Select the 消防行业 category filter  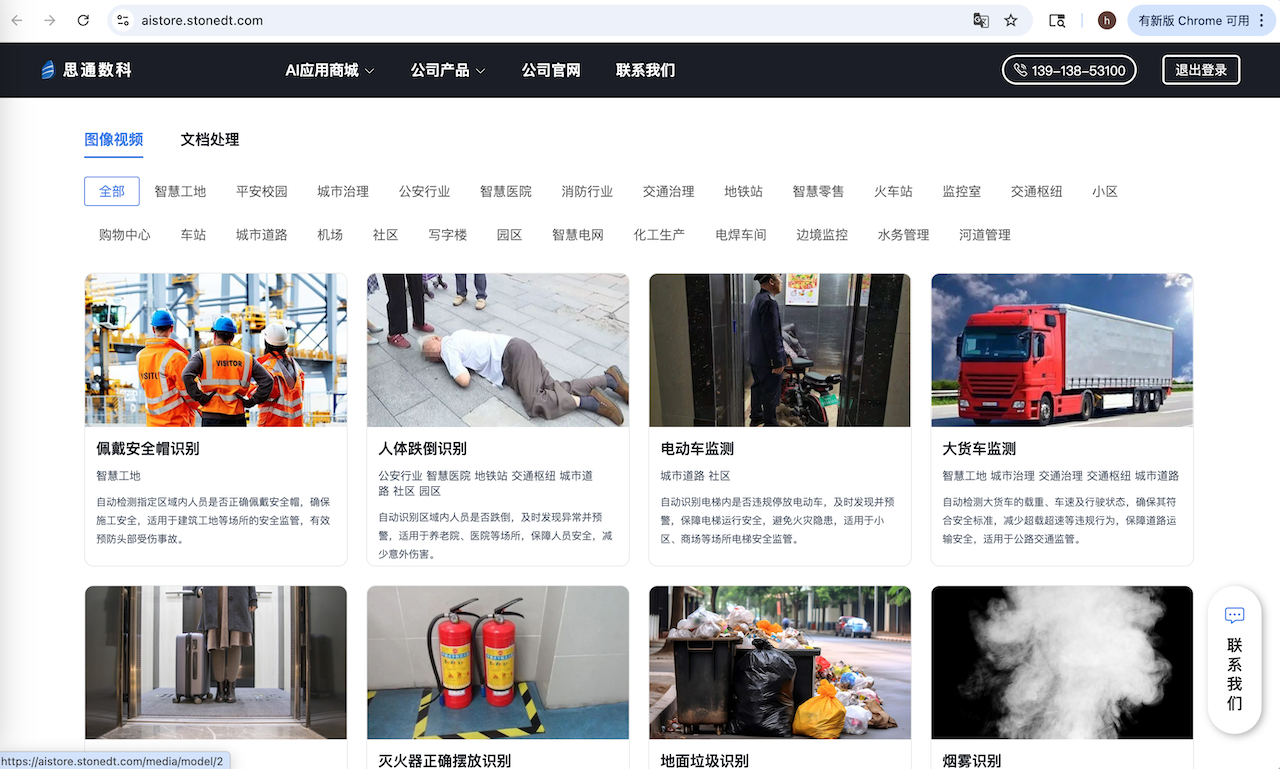pos(587,191)
